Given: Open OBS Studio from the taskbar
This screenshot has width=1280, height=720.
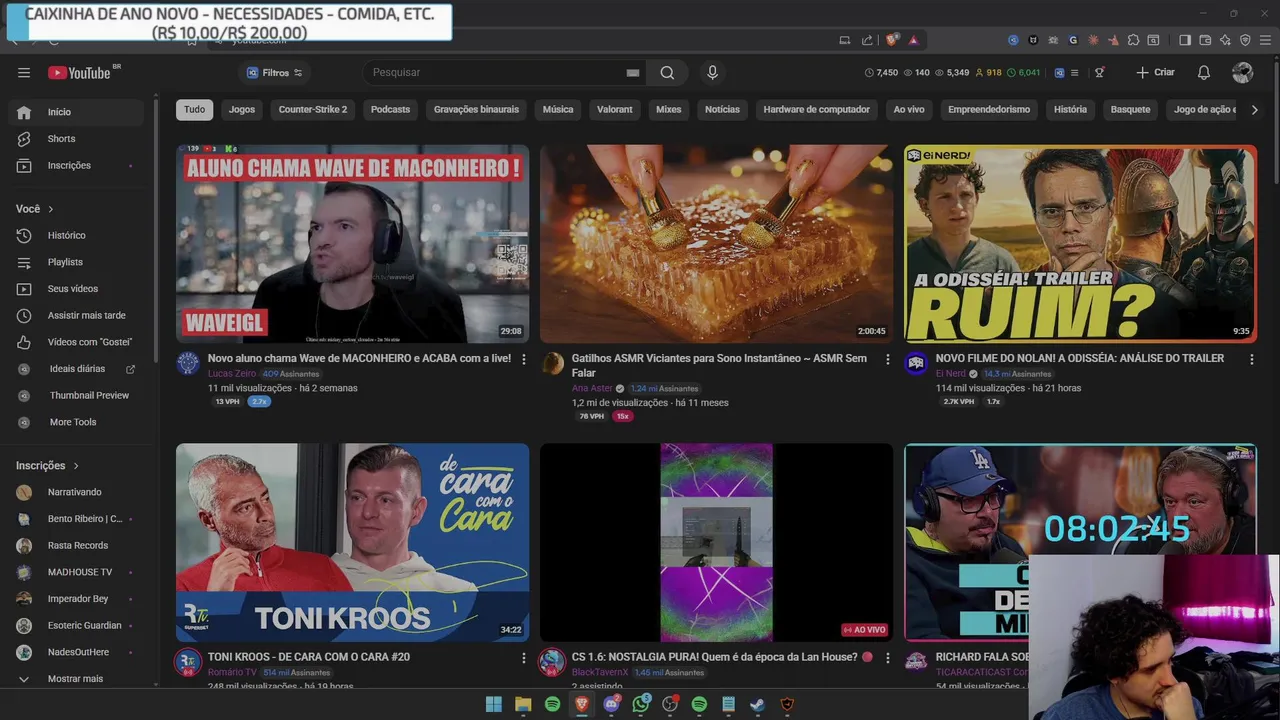Looking at the screenshot, I should tap(670, 704).
